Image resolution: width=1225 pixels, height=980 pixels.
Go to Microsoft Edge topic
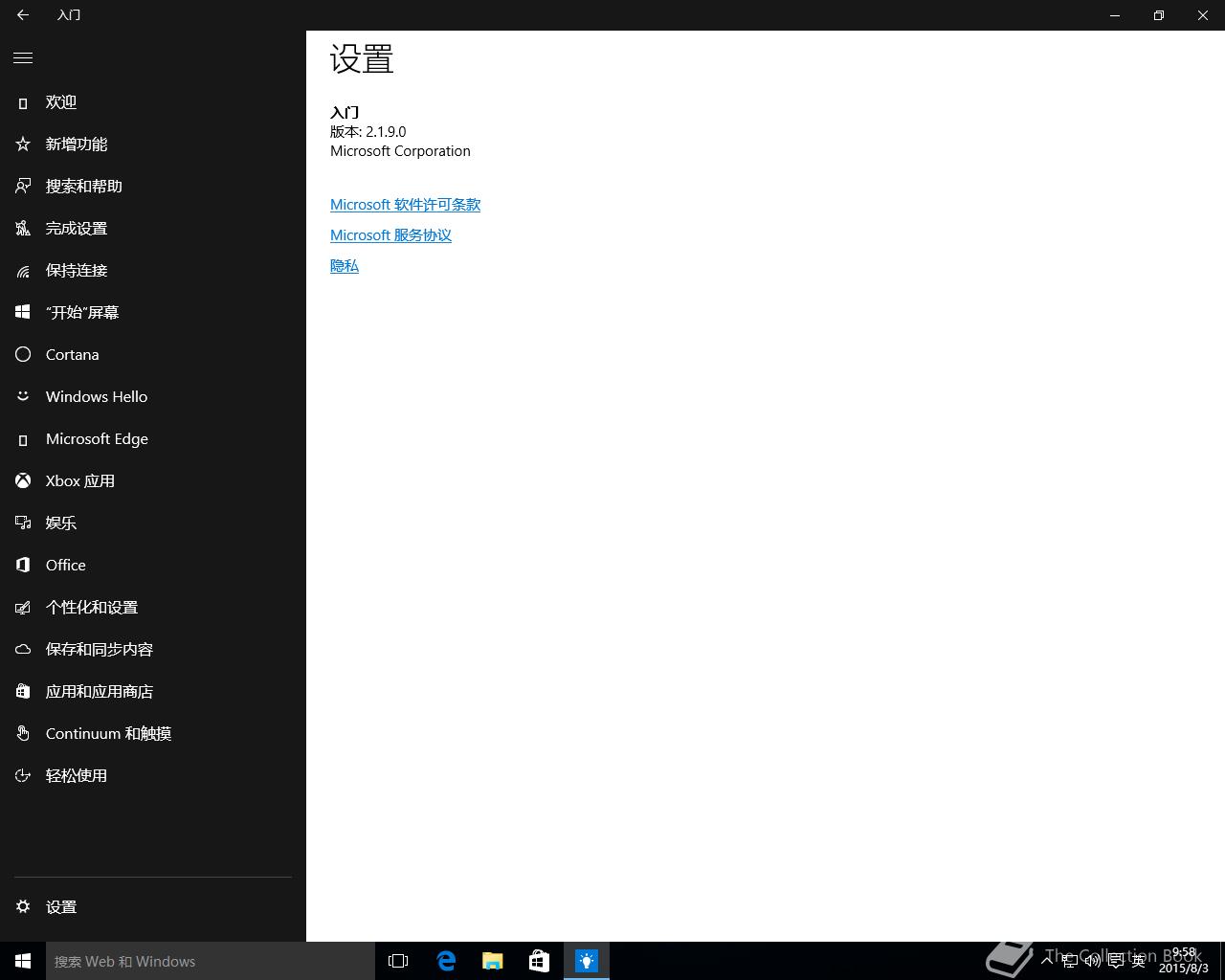153,439
